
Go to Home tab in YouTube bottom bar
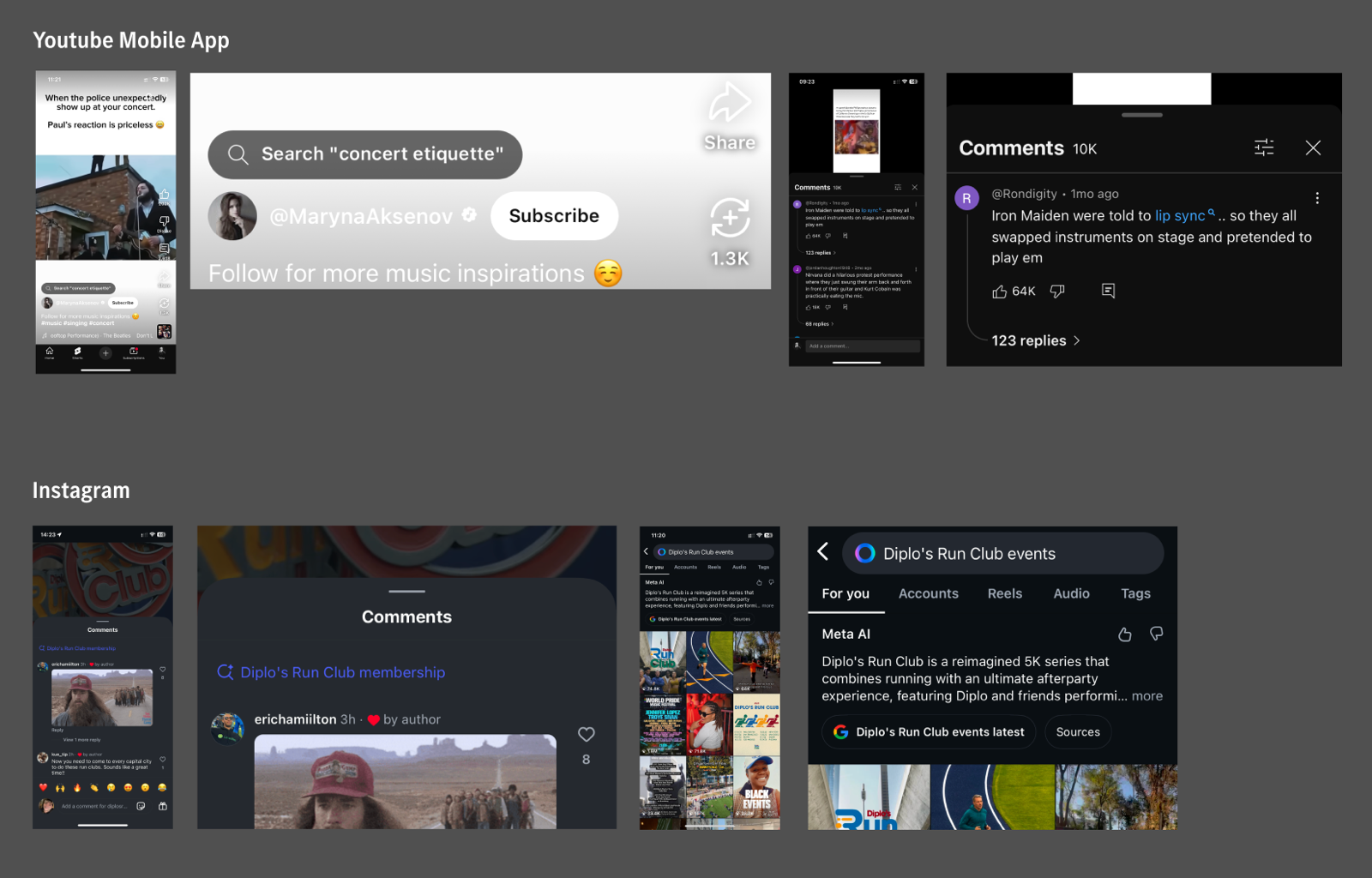click(x=50, y=352)
